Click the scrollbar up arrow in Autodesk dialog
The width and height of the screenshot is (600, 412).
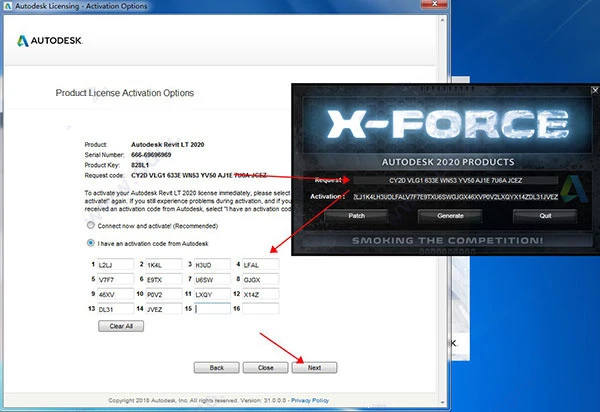(x=442, y=20)
